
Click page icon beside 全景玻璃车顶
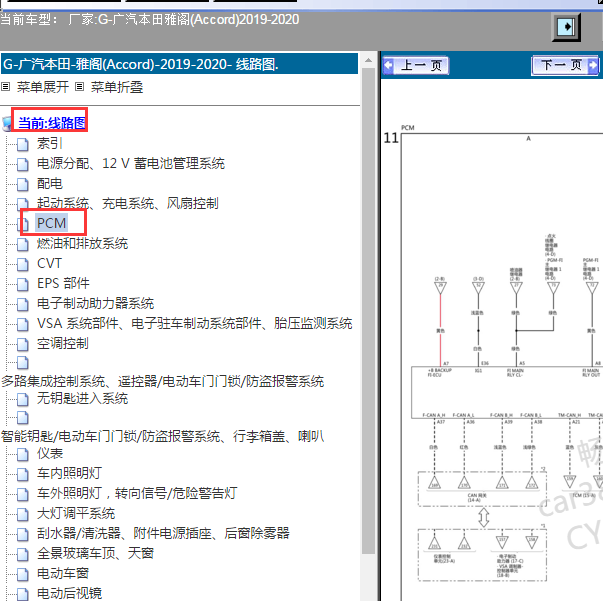[x=23, y=554]
